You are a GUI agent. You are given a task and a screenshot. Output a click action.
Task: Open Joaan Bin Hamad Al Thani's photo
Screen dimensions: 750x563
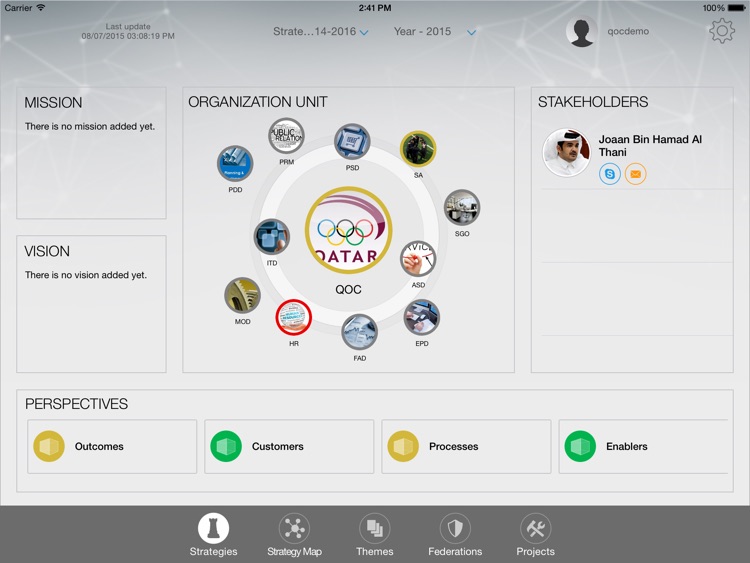point(566,153)
